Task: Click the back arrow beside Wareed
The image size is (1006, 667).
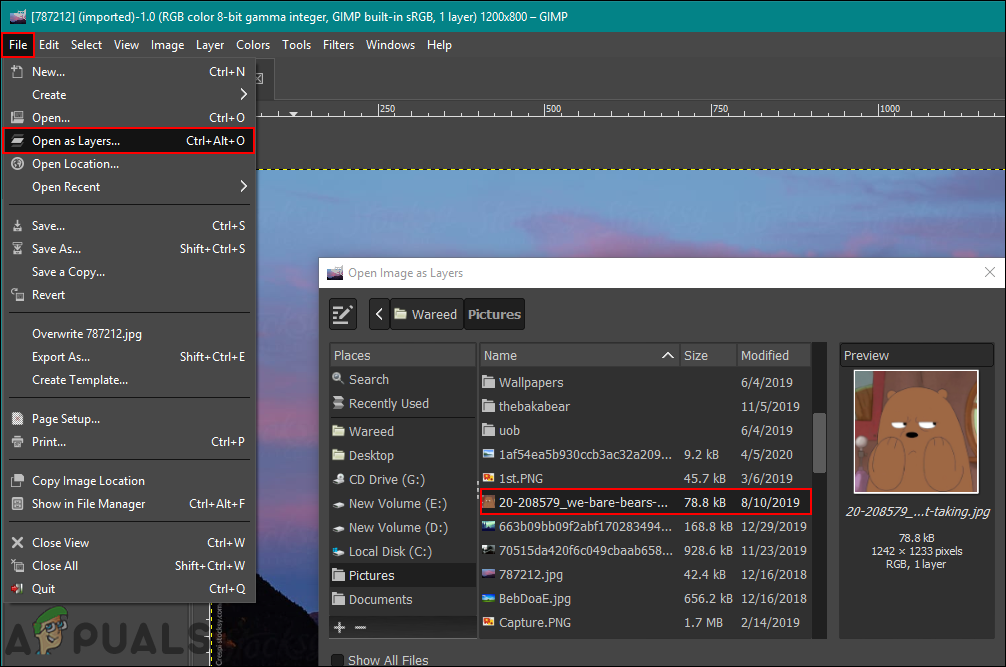Action: point(379,314)
